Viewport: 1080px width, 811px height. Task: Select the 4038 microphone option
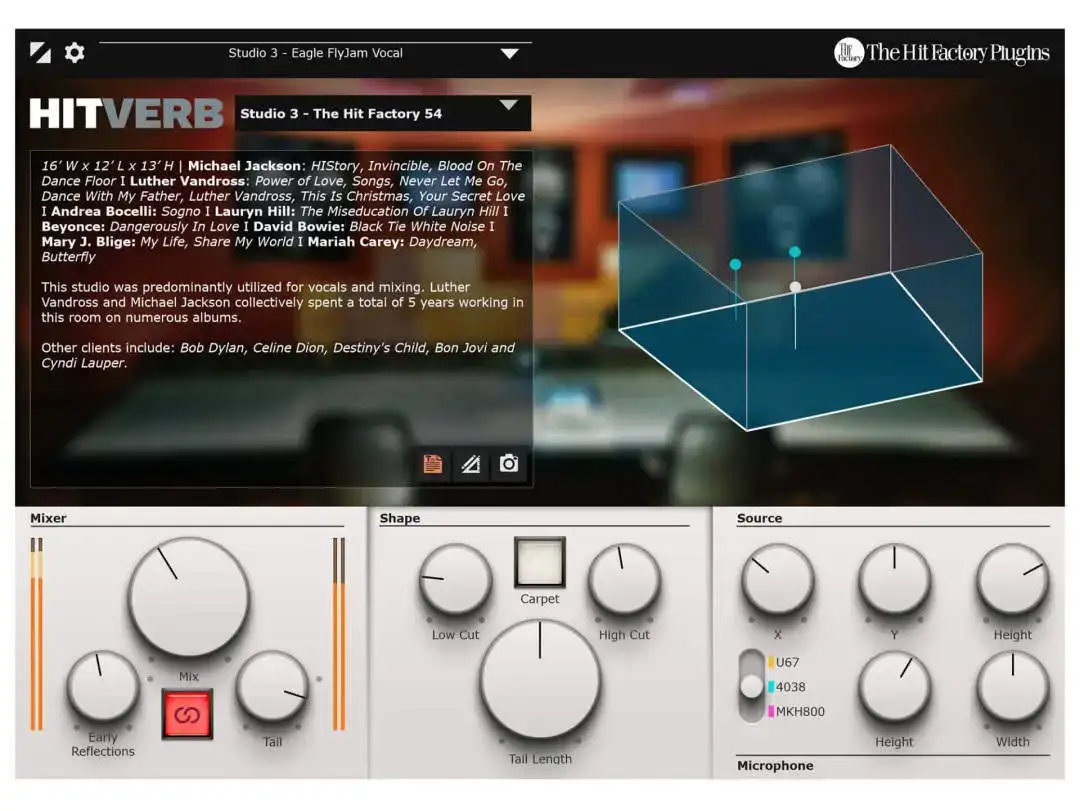(789, 687)
